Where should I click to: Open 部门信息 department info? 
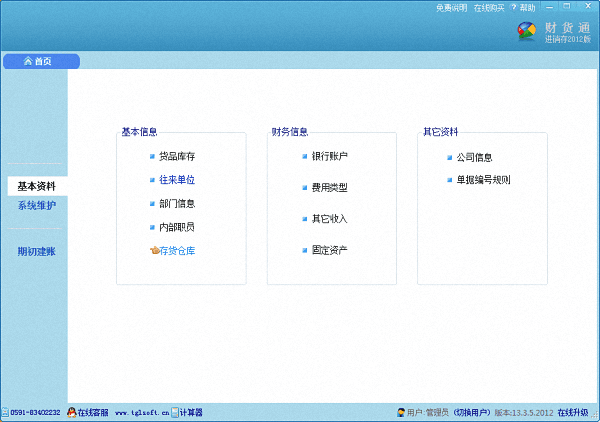(177, 203)
